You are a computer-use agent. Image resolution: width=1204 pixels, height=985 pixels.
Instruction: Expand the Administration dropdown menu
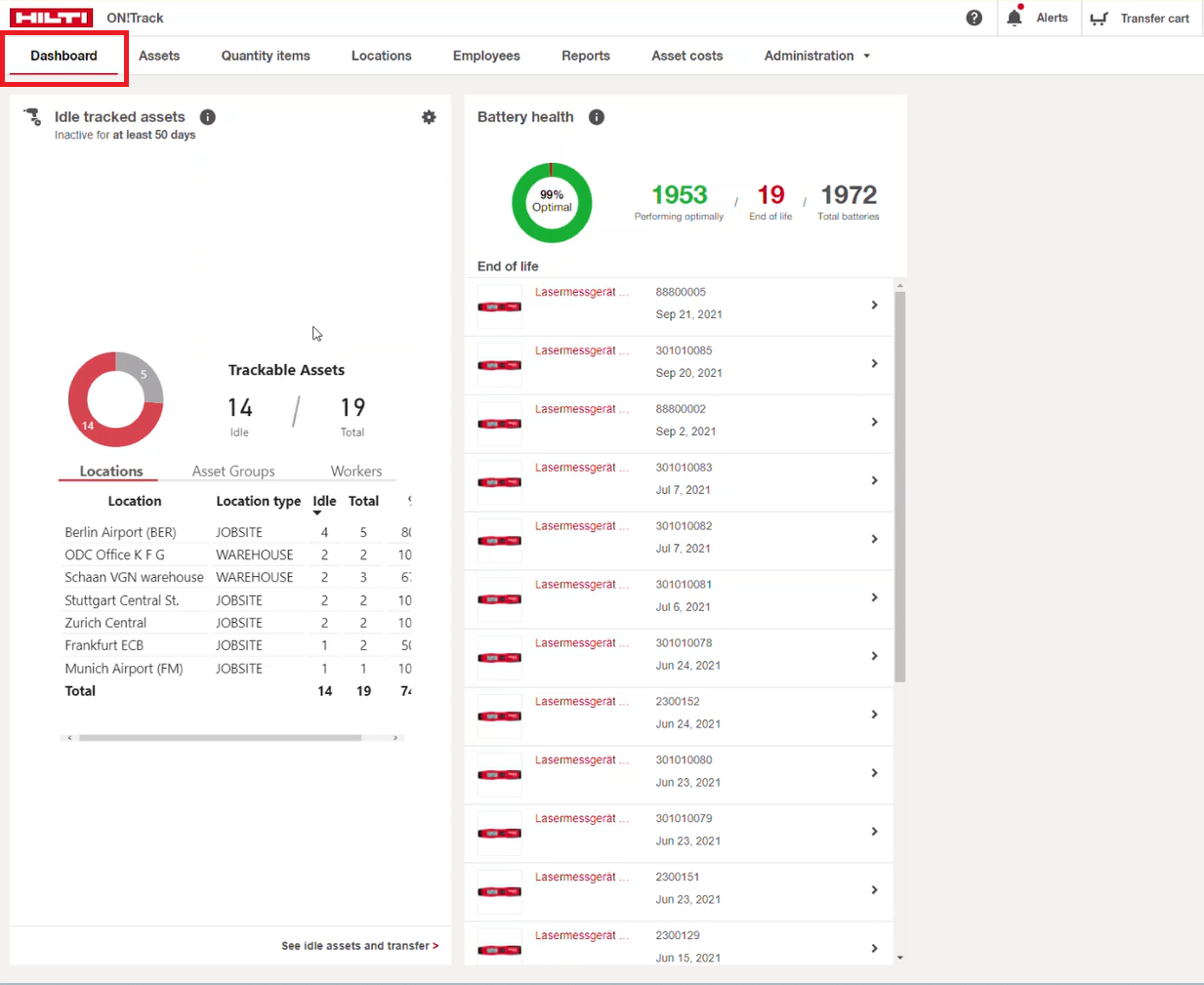pyautogui.click(x=816, y=56)
